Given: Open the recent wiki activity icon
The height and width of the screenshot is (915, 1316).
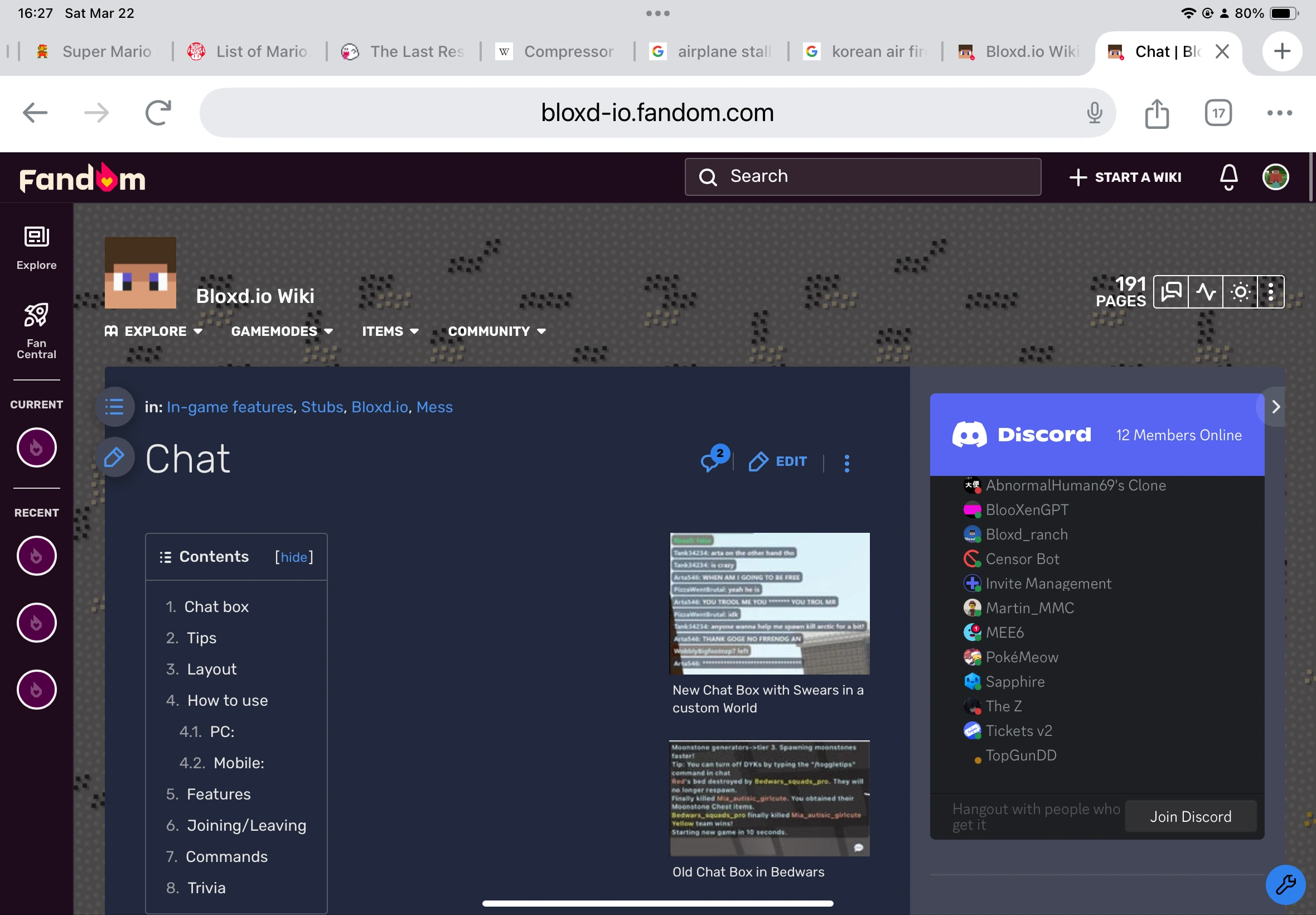Looking at the screenshot, I should pyautogui.click(x=1206, y=292).
